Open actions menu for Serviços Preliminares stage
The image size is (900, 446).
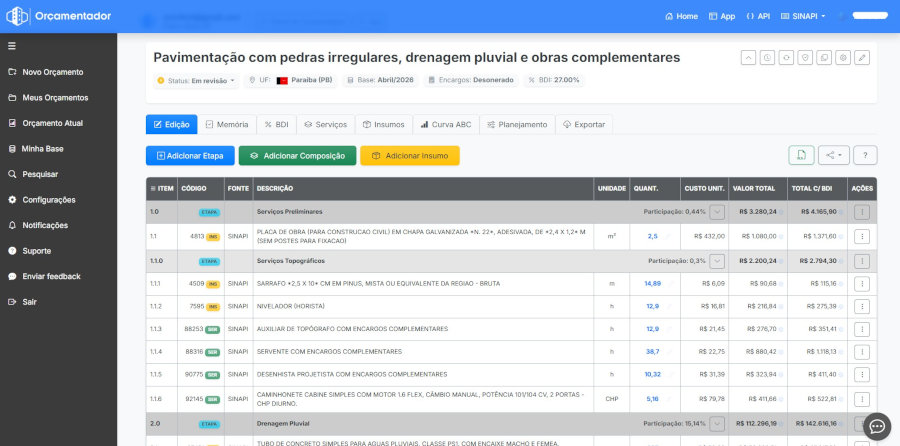click(x=862, y=212)
